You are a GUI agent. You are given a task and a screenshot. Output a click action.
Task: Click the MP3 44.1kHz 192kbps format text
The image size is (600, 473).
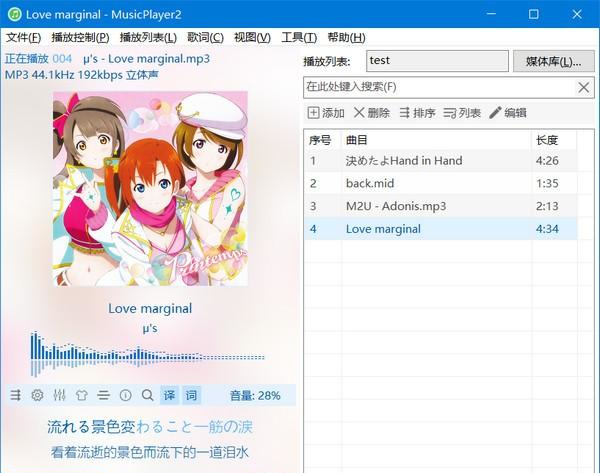(x=82, y=75)
